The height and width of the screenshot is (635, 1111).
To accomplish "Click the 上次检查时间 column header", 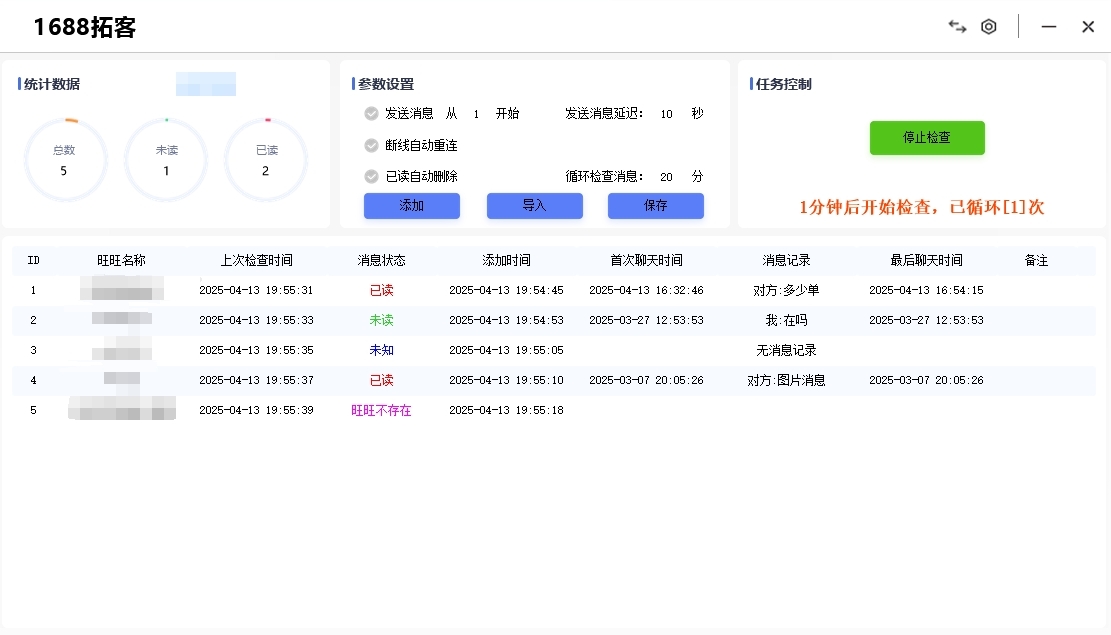I will coord(256,261).
